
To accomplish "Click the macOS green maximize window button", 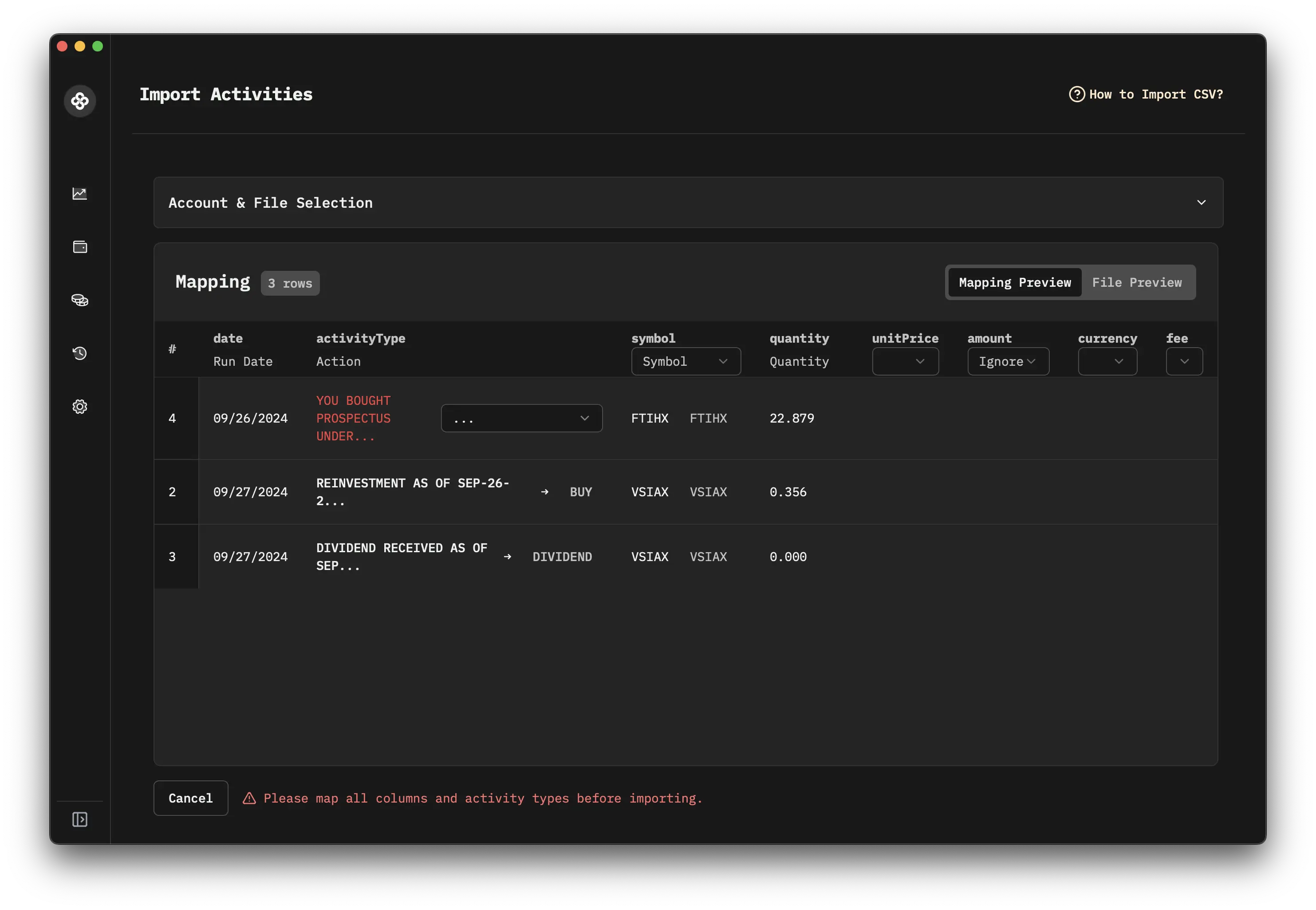I will point(98,46).
